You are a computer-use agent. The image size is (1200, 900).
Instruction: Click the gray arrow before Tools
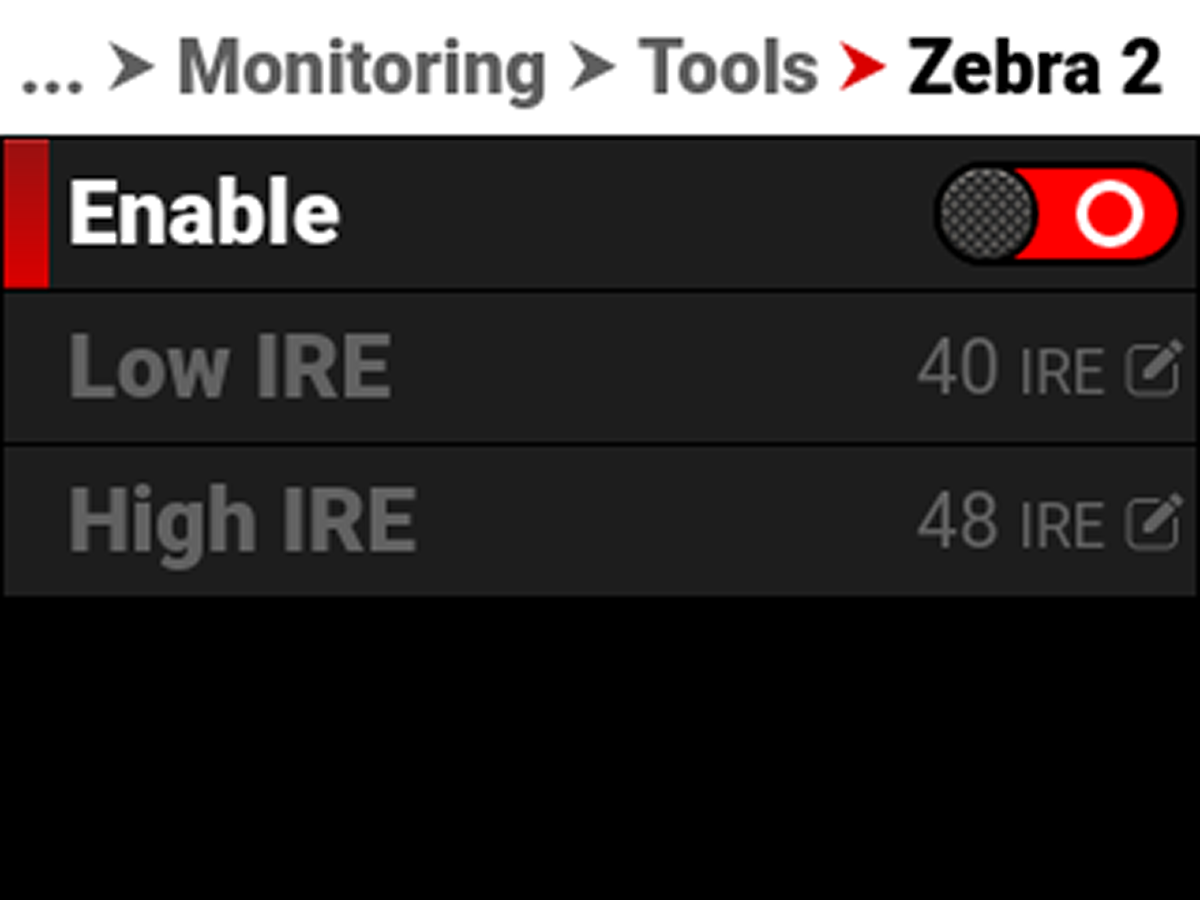coord(591,68)
